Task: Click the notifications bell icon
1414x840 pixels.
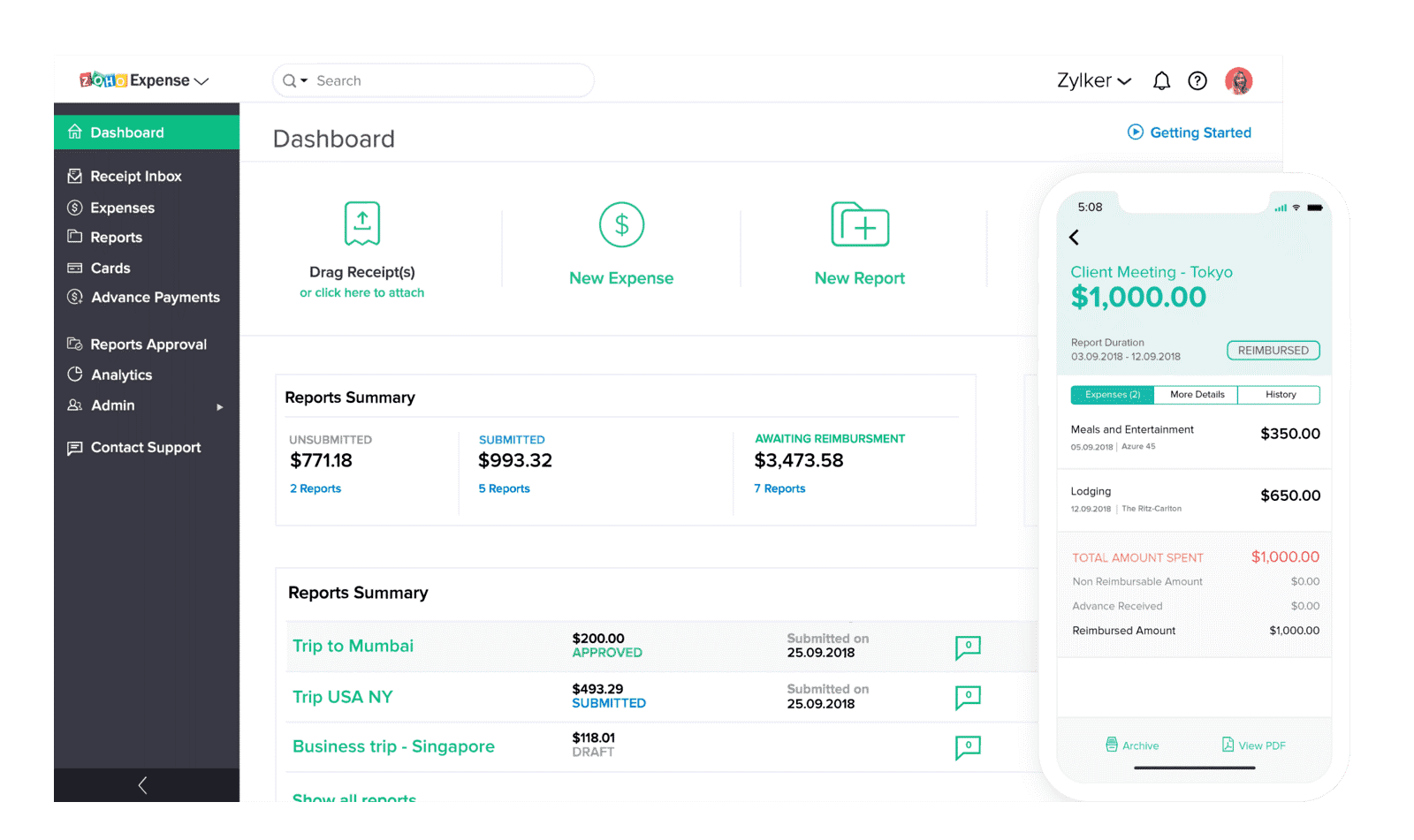Action: [x=1161, y=81]
